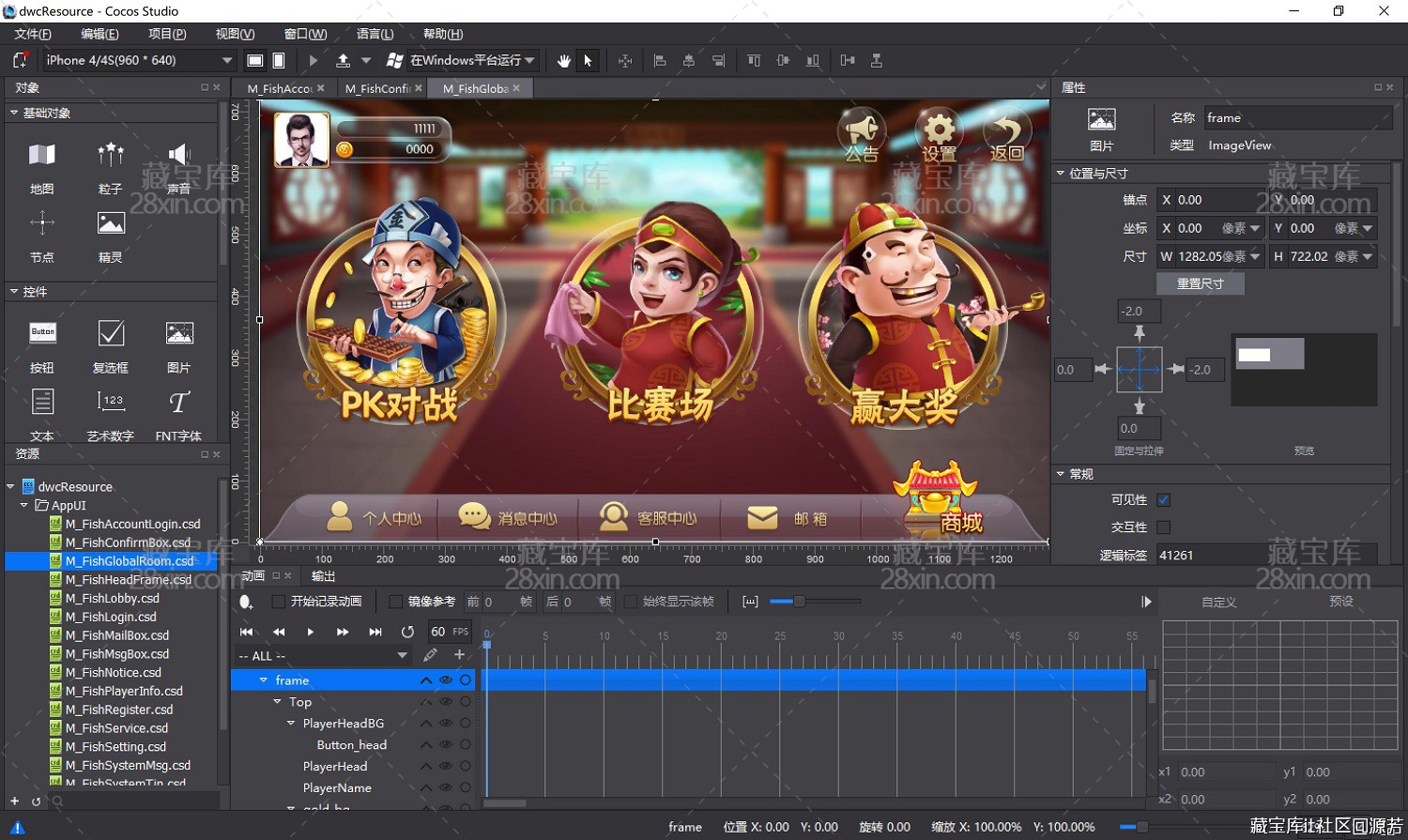Image resolution: width=1408 pixels, height=840 pixels.
Task: Click the refresh resources icon at bottom-left
Action: (x=36, y=801)
